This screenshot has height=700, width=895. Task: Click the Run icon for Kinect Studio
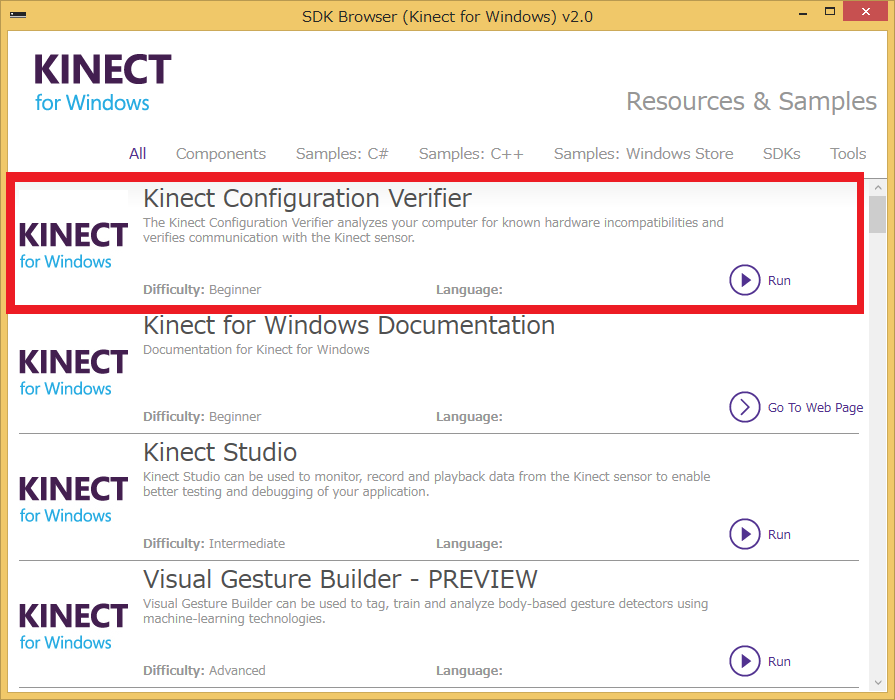coord(745,534)
